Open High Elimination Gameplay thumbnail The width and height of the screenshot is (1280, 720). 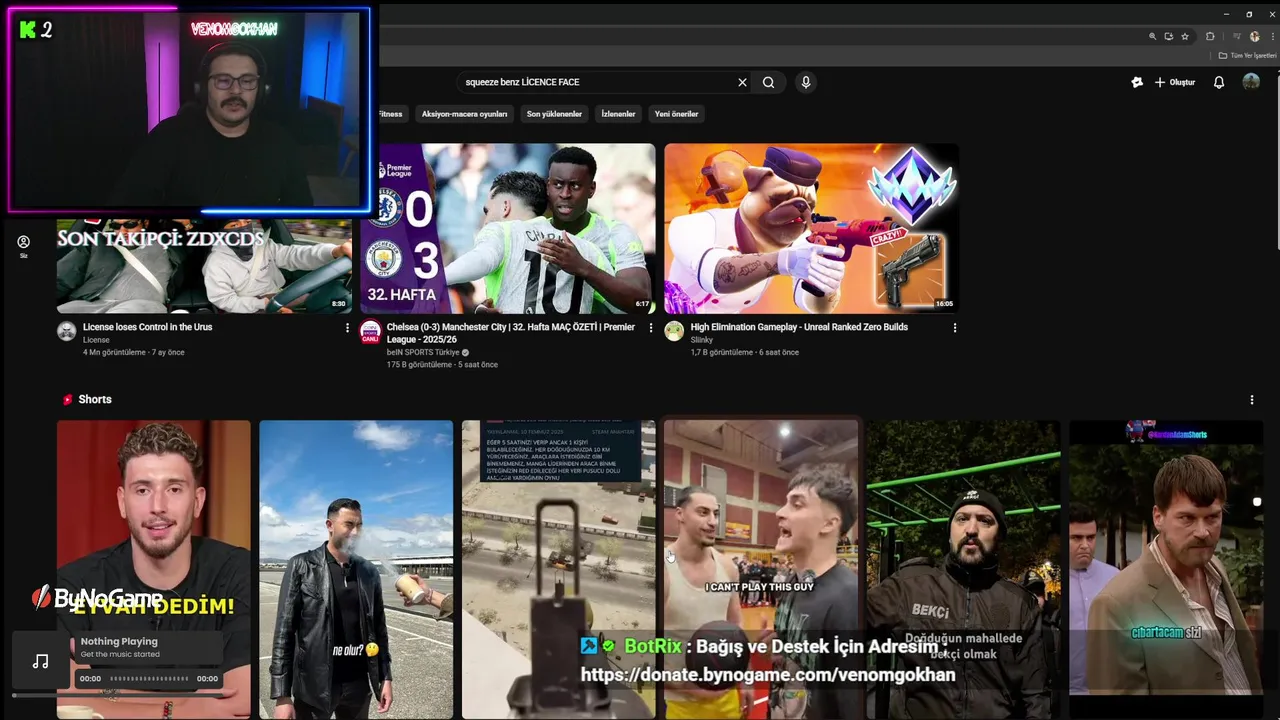pos(811,228)
